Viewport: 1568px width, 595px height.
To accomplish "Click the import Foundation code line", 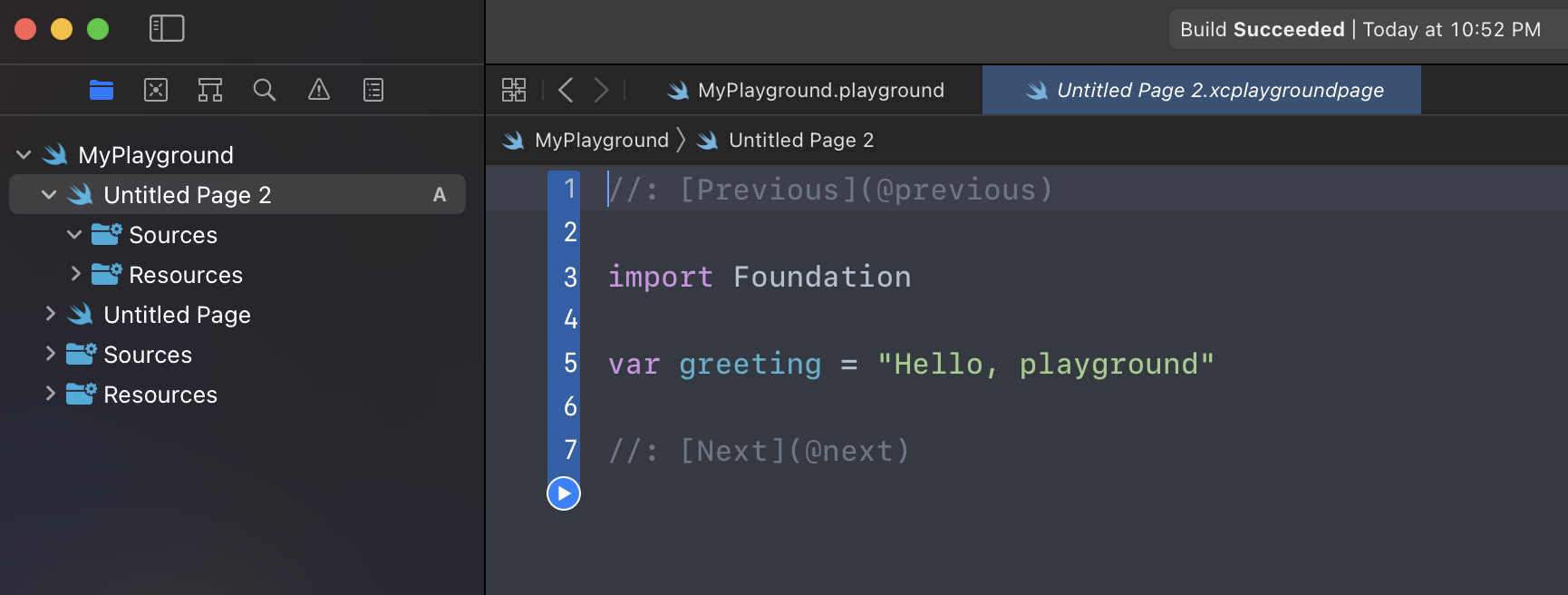I will pyautogui.click(x=760, y=277).
